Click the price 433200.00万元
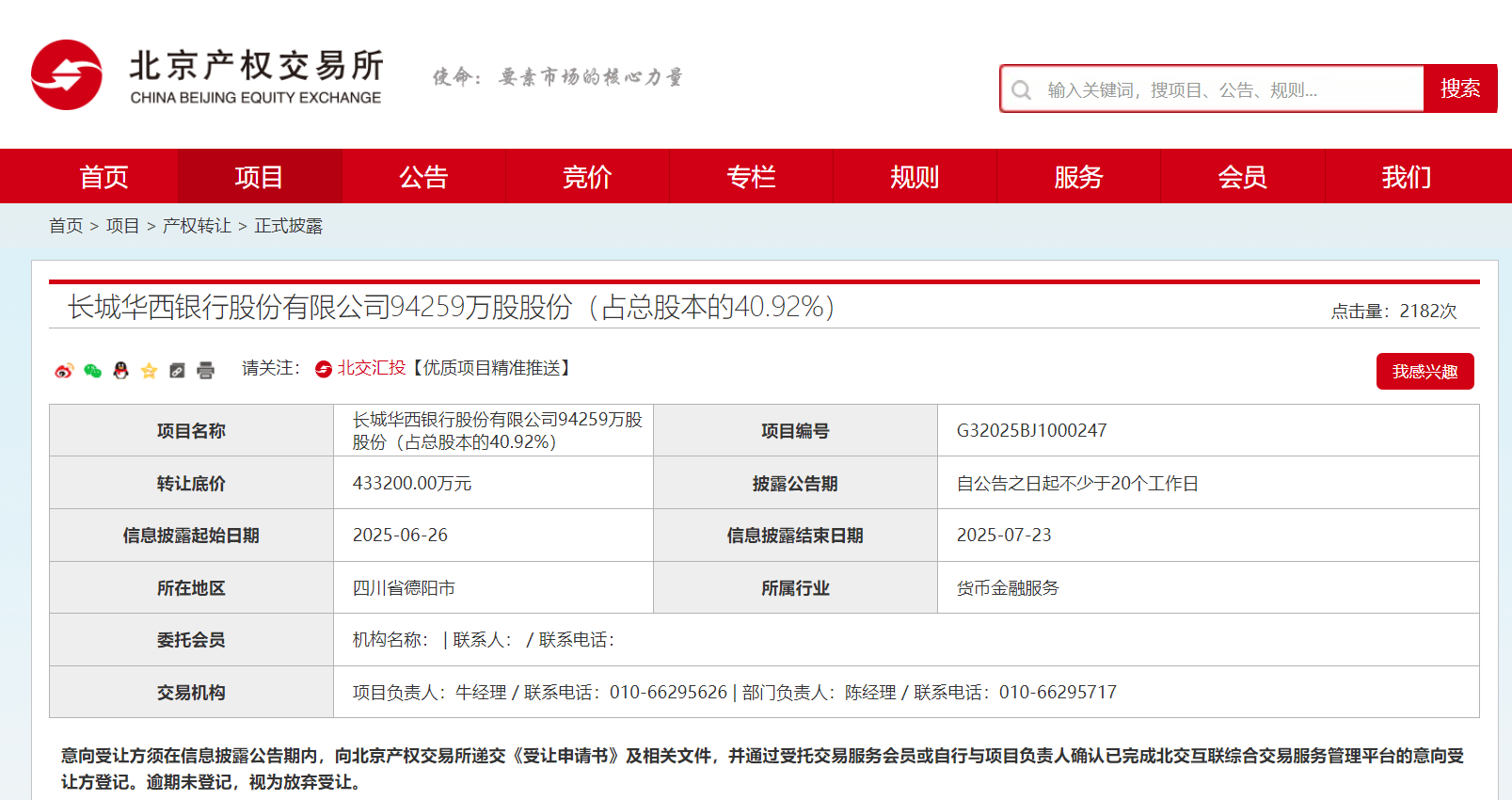 coord(412,483)
